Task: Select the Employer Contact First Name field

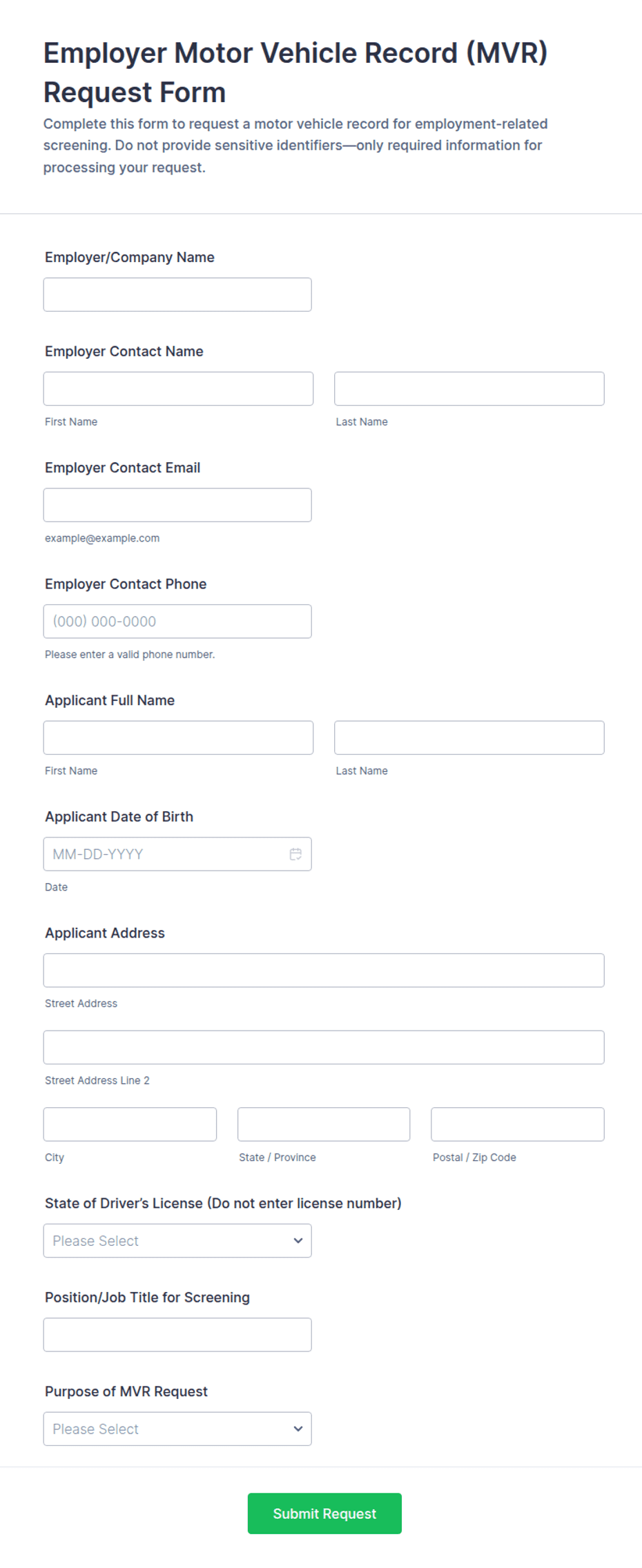Action: pos(178,388)
